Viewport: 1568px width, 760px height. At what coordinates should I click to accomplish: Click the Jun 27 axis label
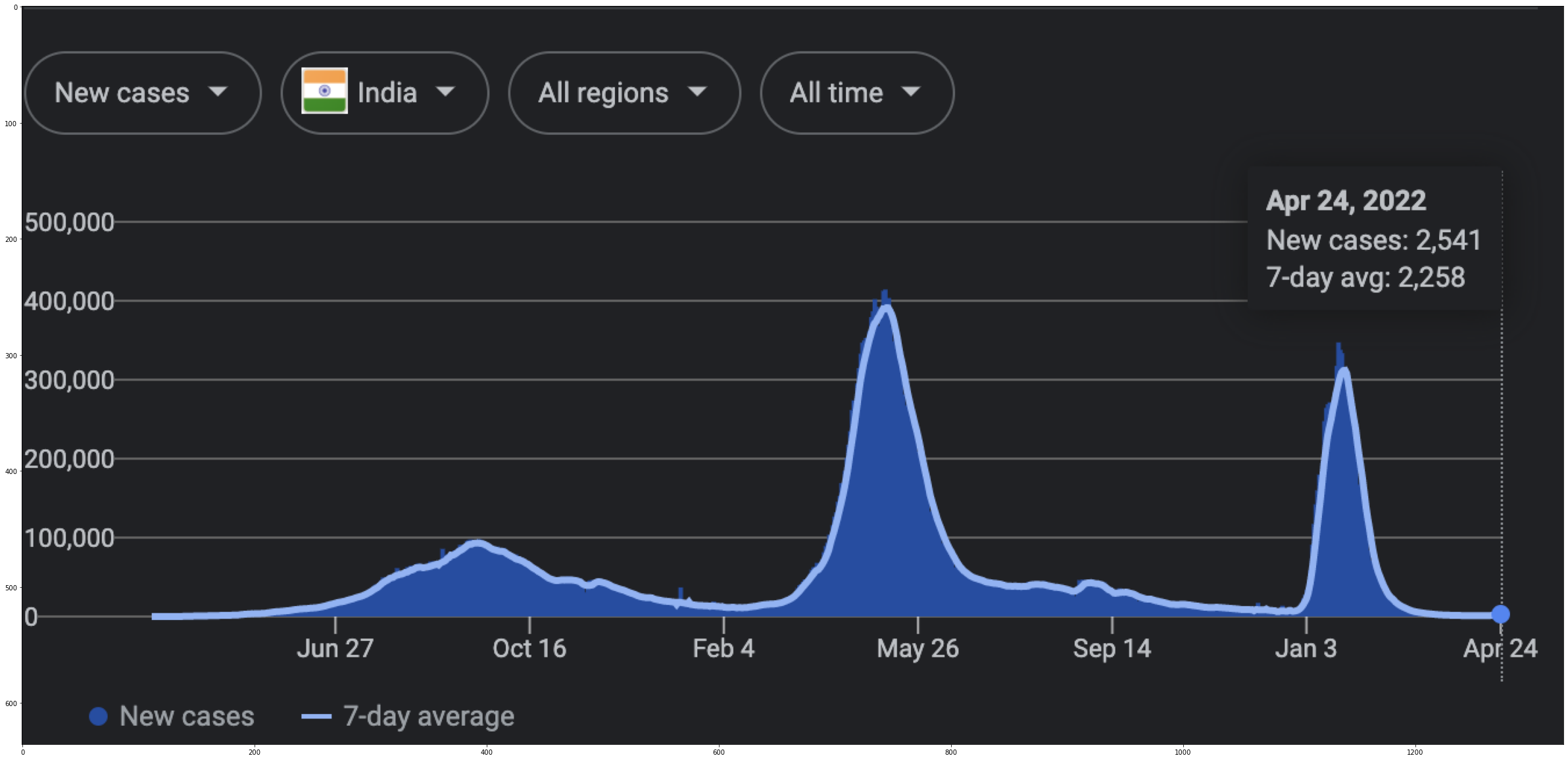(335, 649)
